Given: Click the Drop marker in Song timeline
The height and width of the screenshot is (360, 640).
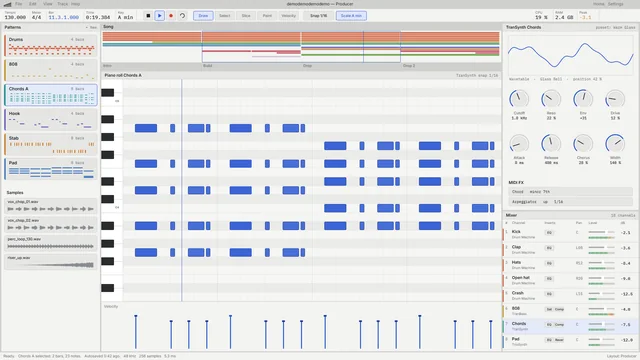Looking at the screenshot, I should (x=307, y=66).
